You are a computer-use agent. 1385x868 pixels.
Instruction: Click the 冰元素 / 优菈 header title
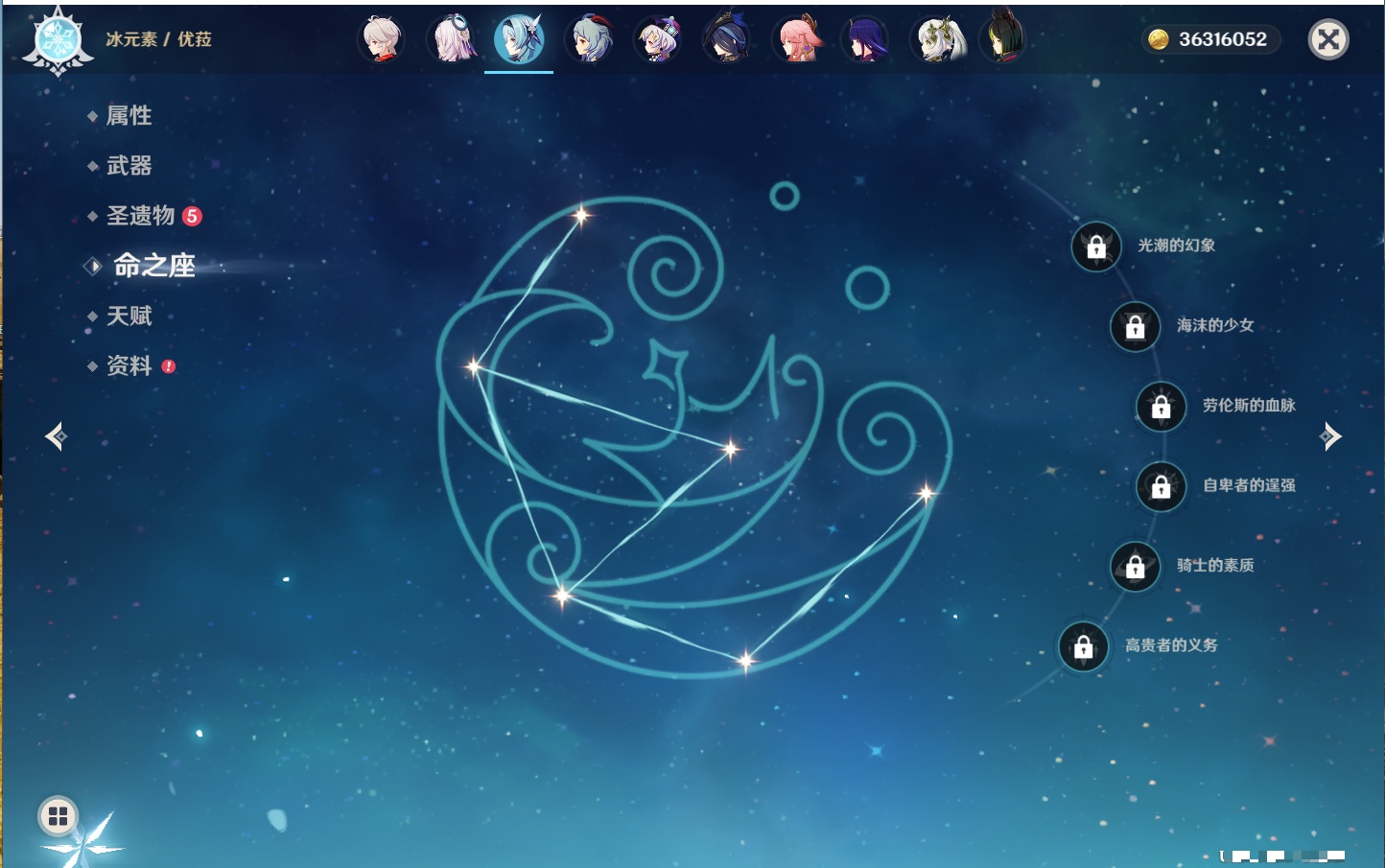159,39
